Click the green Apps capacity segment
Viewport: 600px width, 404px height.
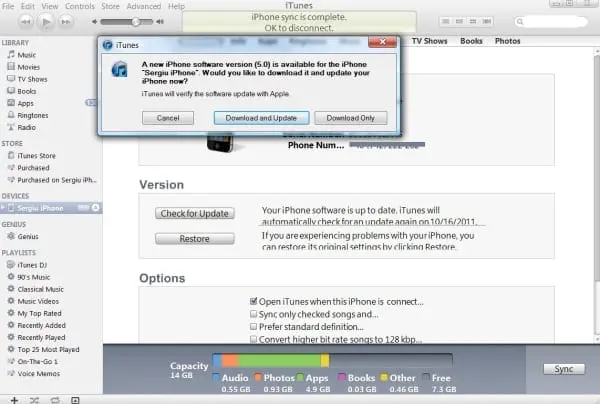(x=279, y=360)
